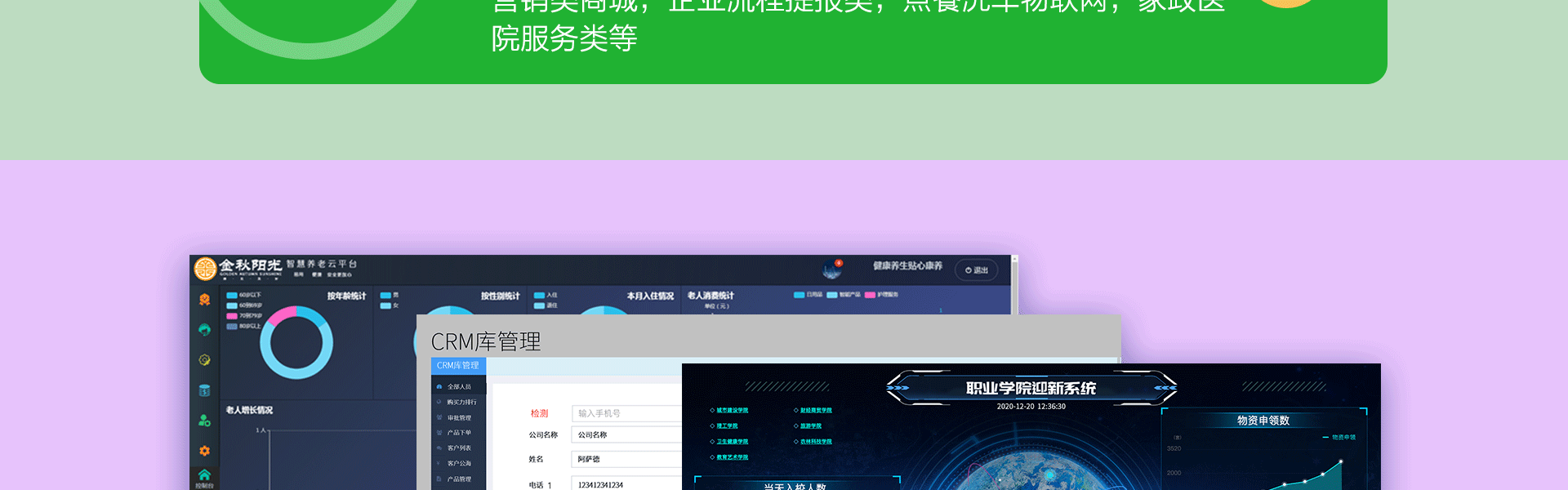Click the 金秋阳光 round logo icon
This screenshot has height=490, width=1568.
click(205, 269)
